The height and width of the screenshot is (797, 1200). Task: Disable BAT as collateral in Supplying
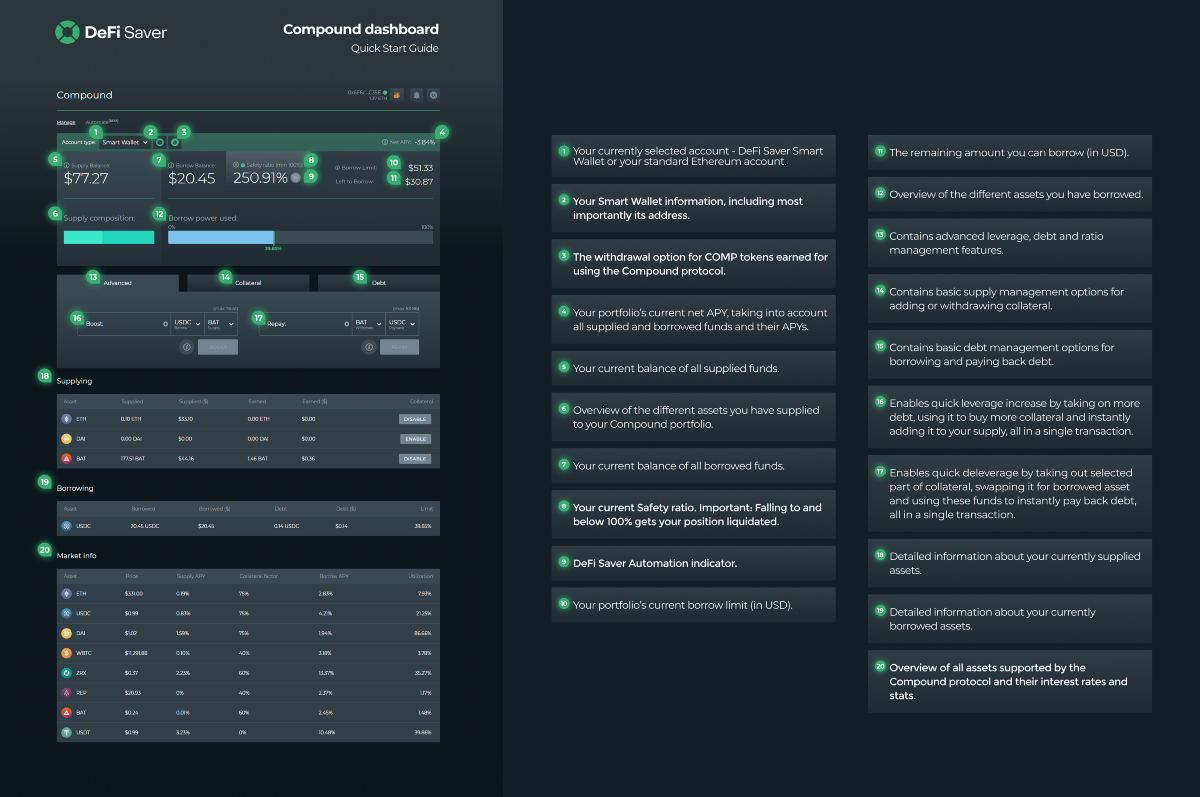(415, 459)
